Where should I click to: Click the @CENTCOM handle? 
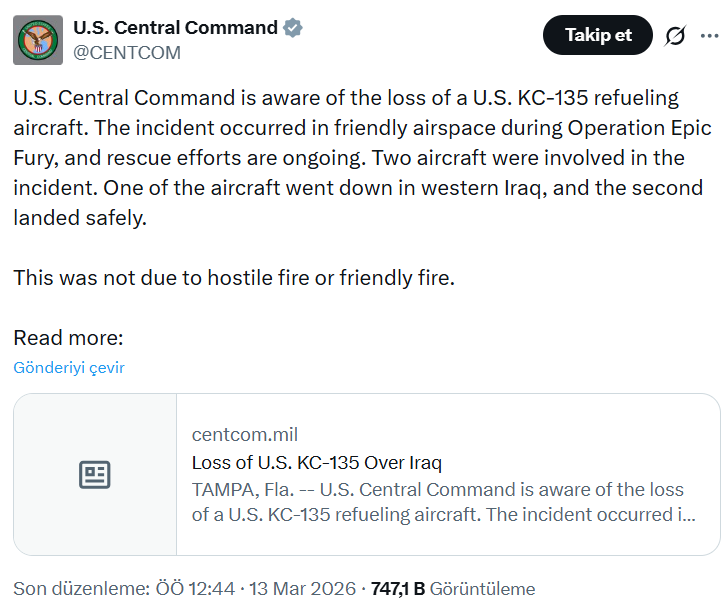tap(127, 53)
